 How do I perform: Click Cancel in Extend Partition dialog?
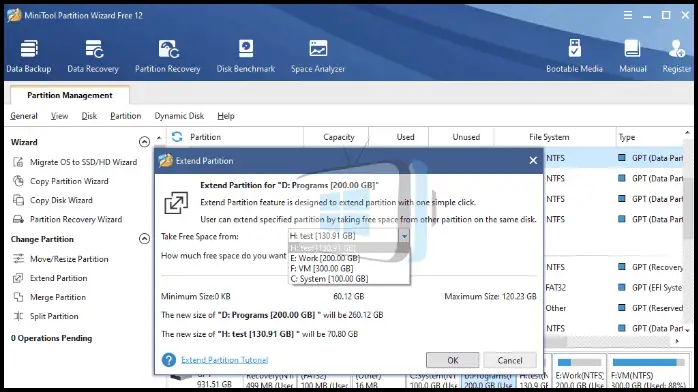[x=510, y=360]
